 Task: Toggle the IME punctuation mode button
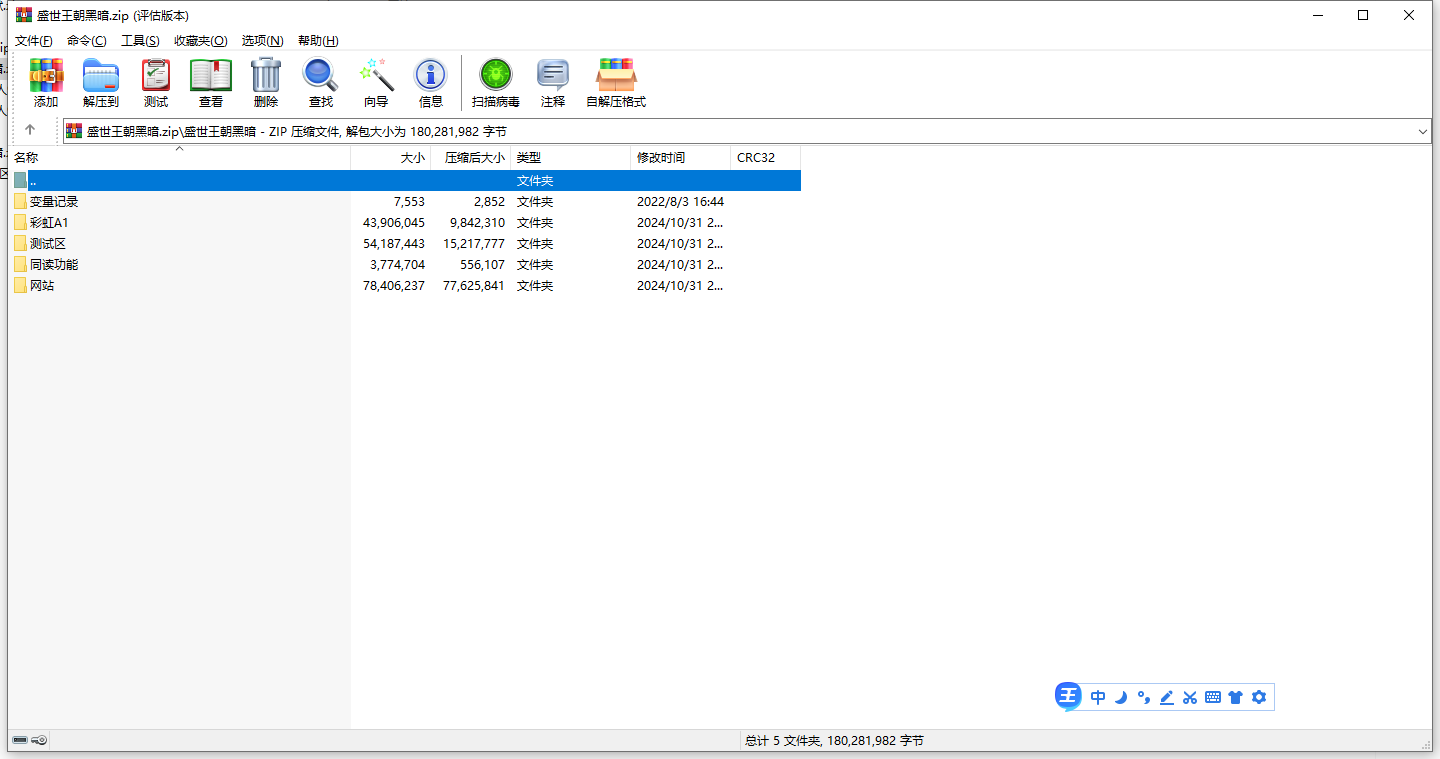(1144, 697)
